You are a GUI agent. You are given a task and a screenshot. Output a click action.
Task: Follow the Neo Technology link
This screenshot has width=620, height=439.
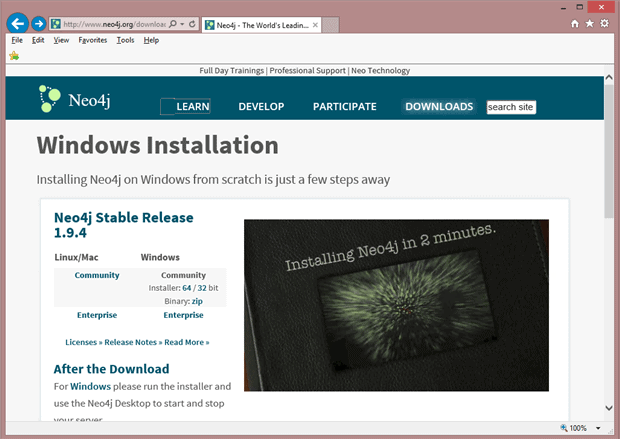pyautogui.click(x=380, y=70)
